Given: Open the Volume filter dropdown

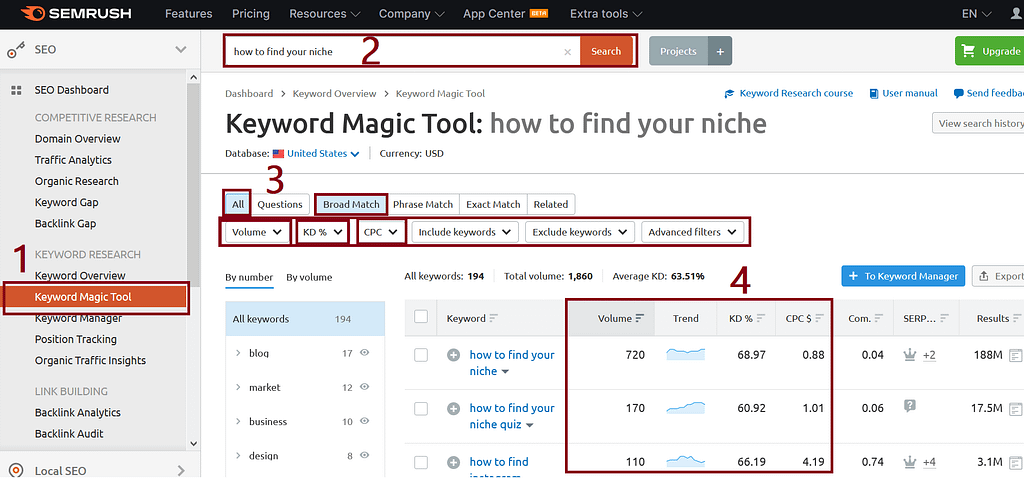Looking at the screenshot, I should click(x=257, y=232).
